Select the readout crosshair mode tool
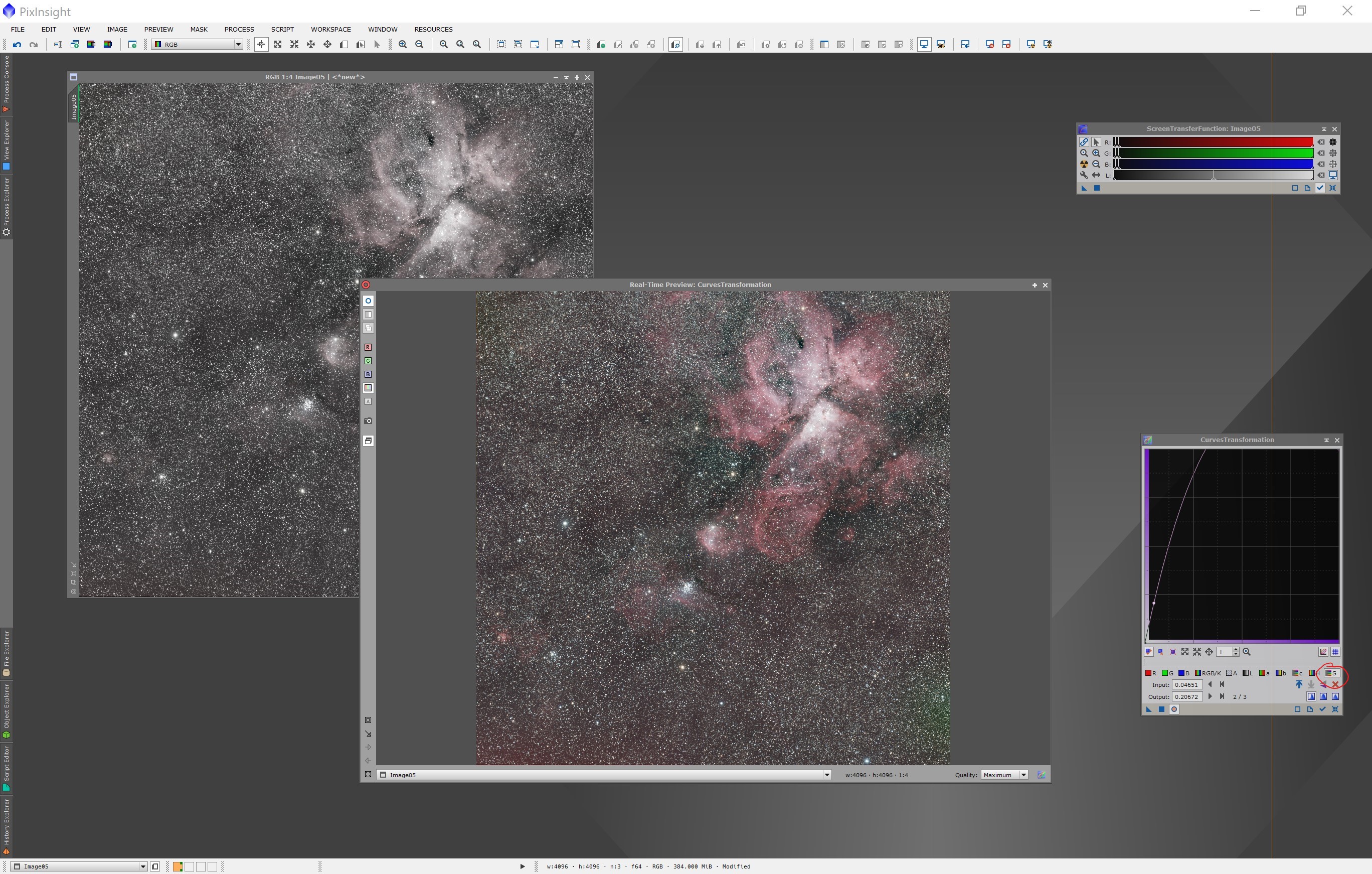This screenshot has width=1372, height=874. 262,45
